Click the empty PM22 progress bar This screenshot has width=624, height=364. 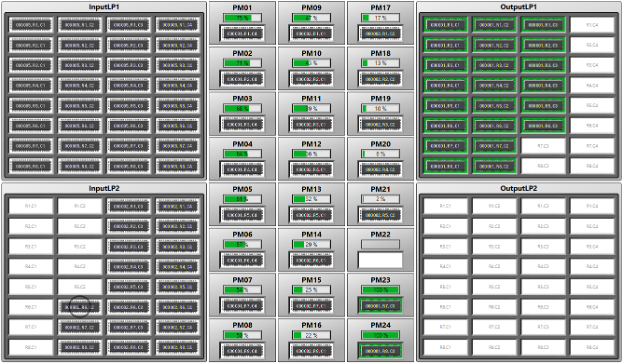pyautogui.click(x=380, y=244)
